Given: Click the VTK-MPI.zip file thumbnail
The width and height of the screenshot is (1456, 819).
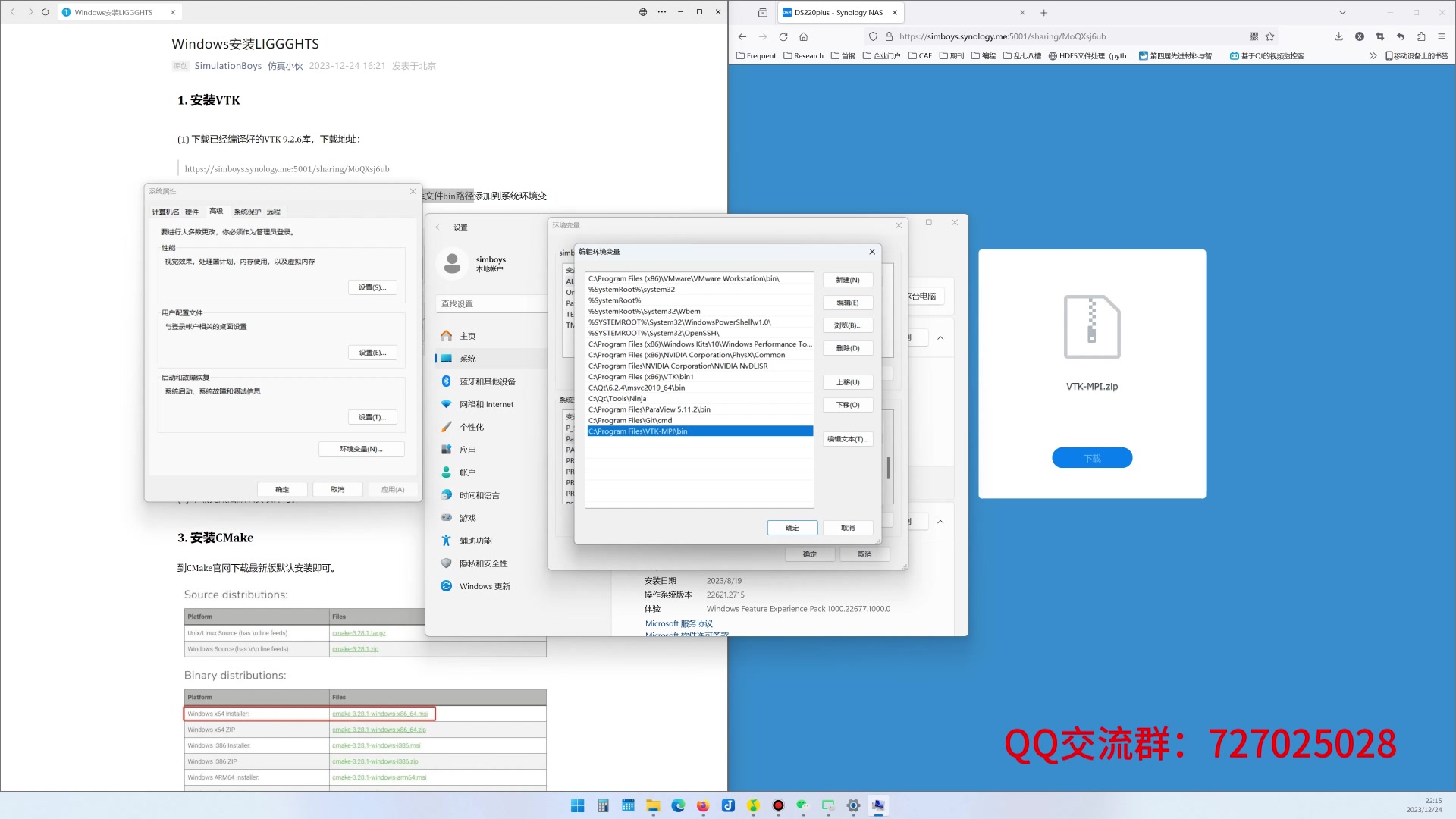Looking at the screenshot, I should tap(1091, 327).
